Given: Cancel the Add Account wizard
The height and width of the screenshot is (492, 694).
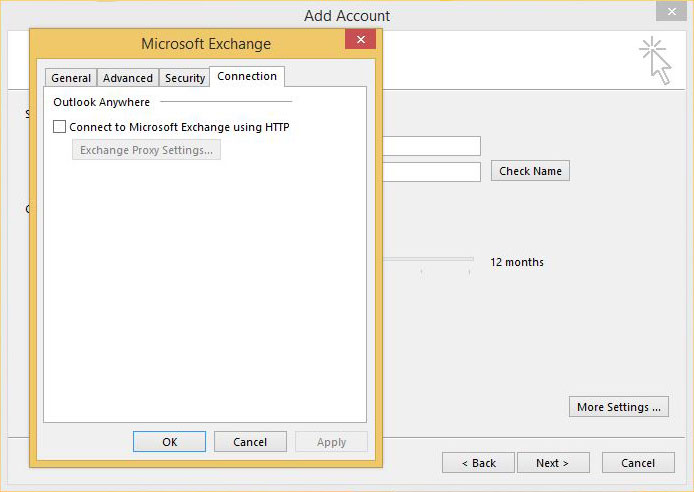Looking at the screenshot, I should (x=638, y=463).
